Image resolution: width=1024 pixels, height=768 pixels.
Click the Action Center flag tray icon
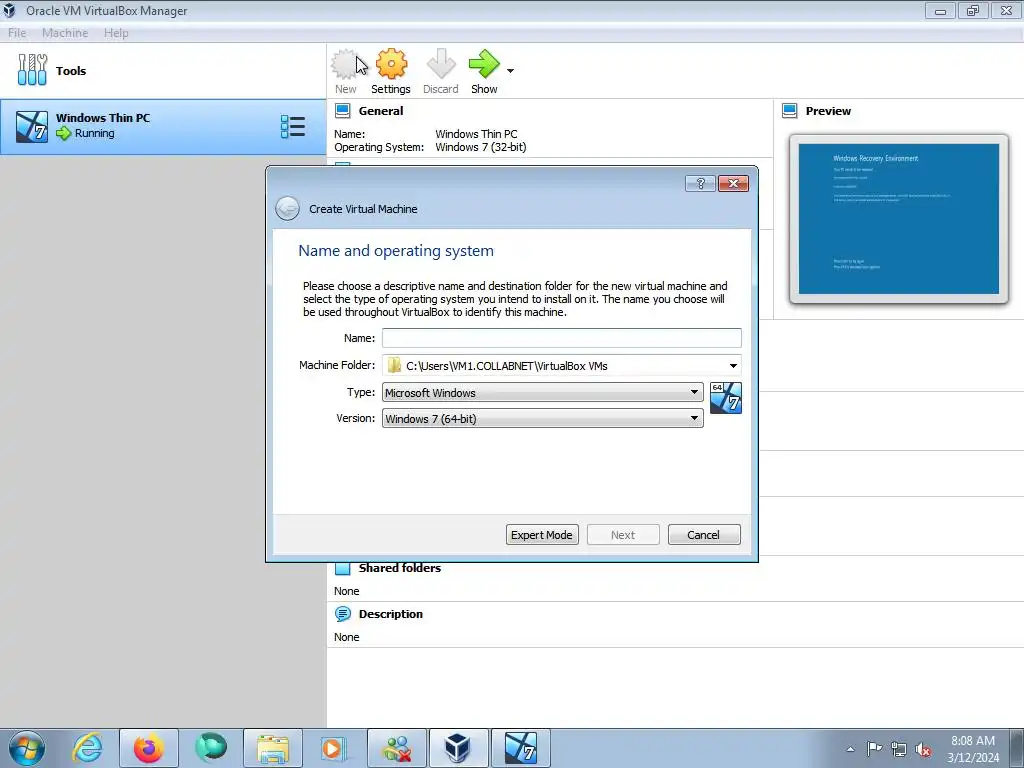point(874,749)
